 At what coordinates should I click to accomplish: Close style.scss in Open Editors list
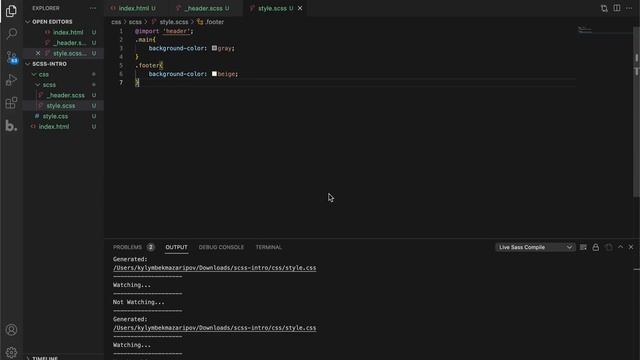coord(38,53)
